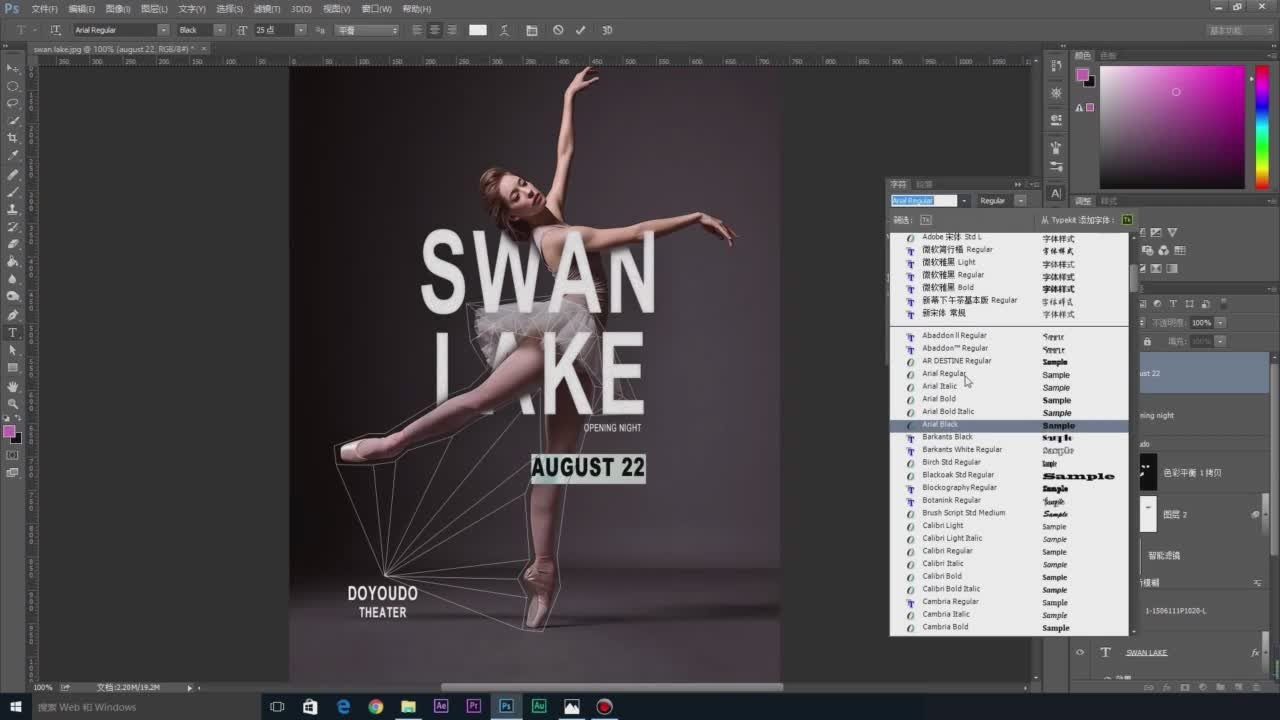
Task: Select the Hand tool
Action: point(13,386)
